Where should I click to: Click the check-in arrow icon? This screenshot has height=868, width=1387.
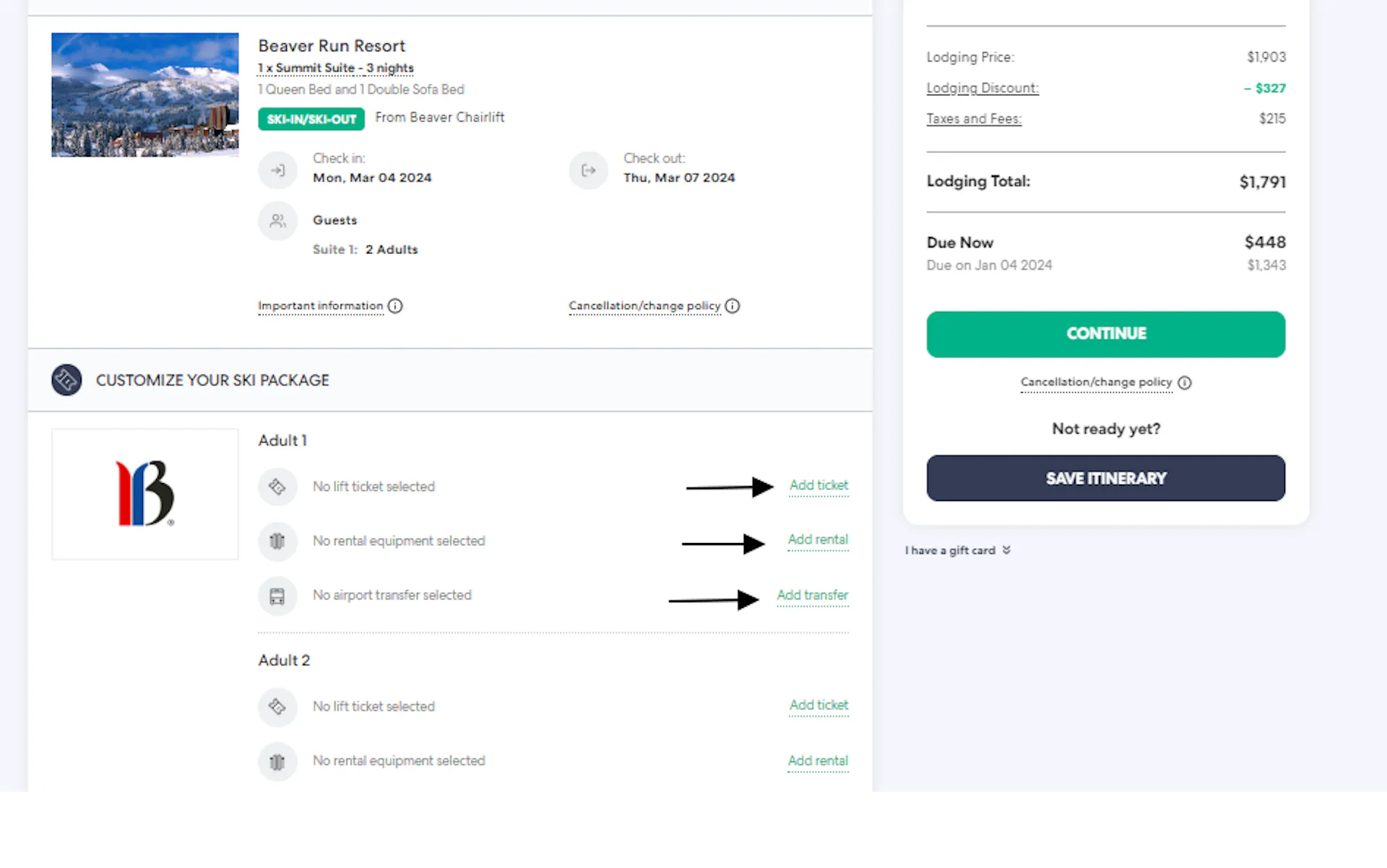(x=277, y=170)
